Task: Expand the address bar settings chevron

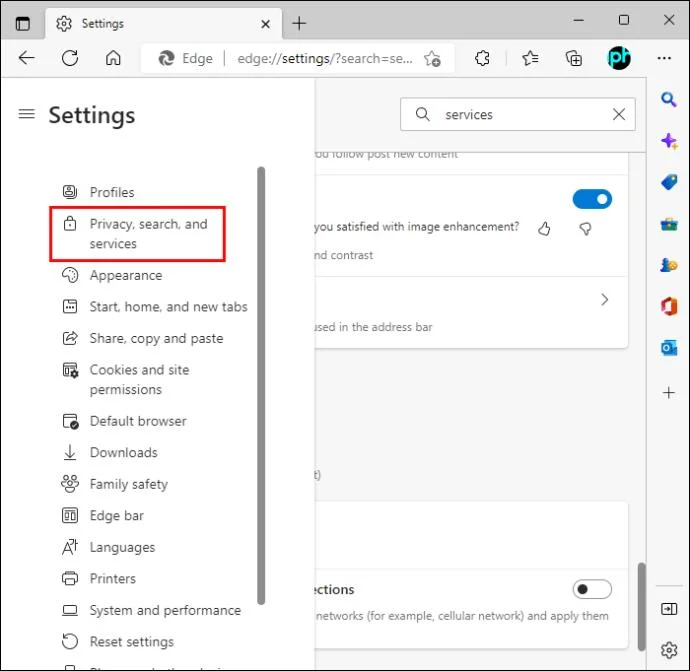Action: (x=604, y=299)
